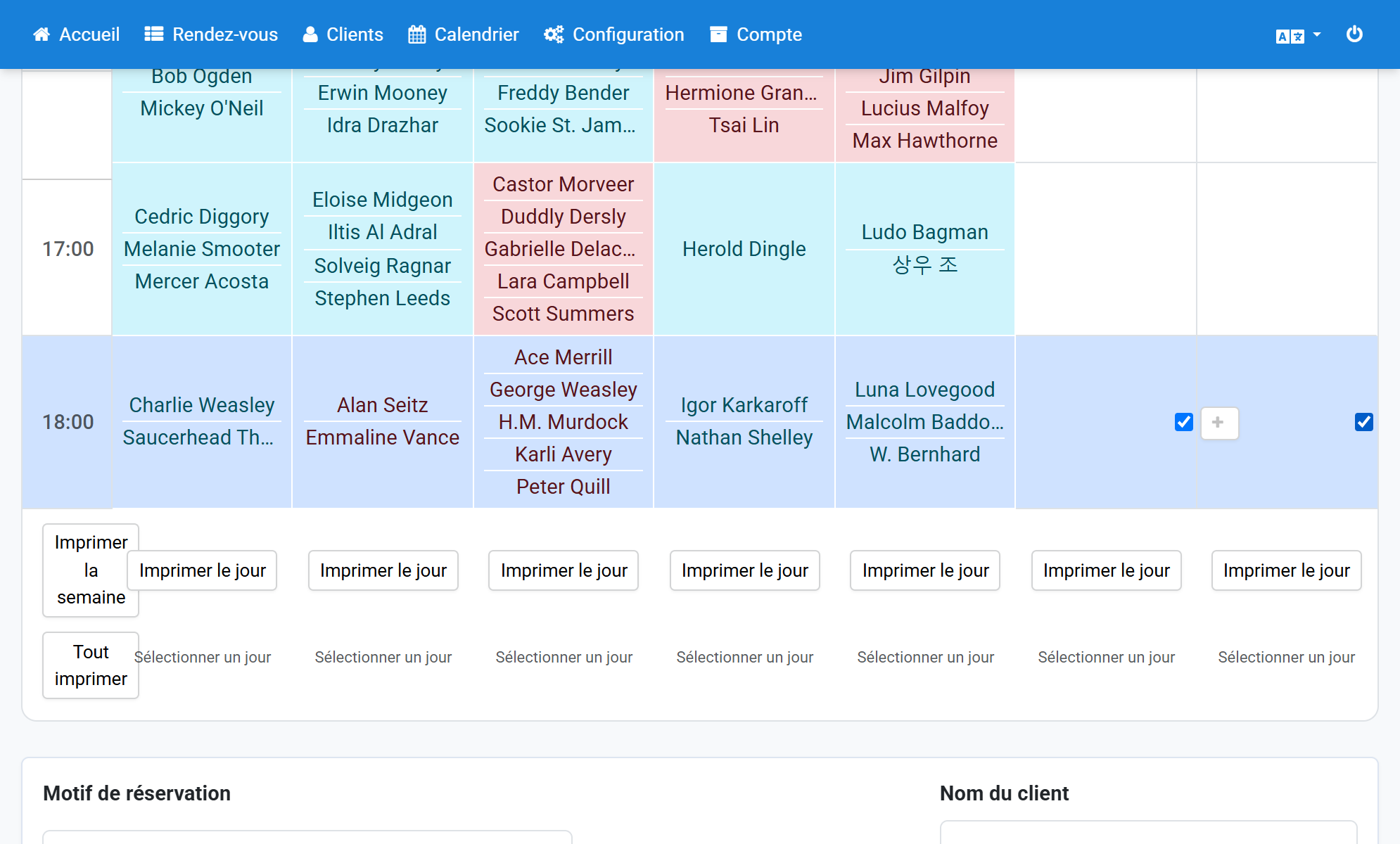Click fourth Sélectionner un jour link

pyautogui.click(x=745, y=657)
